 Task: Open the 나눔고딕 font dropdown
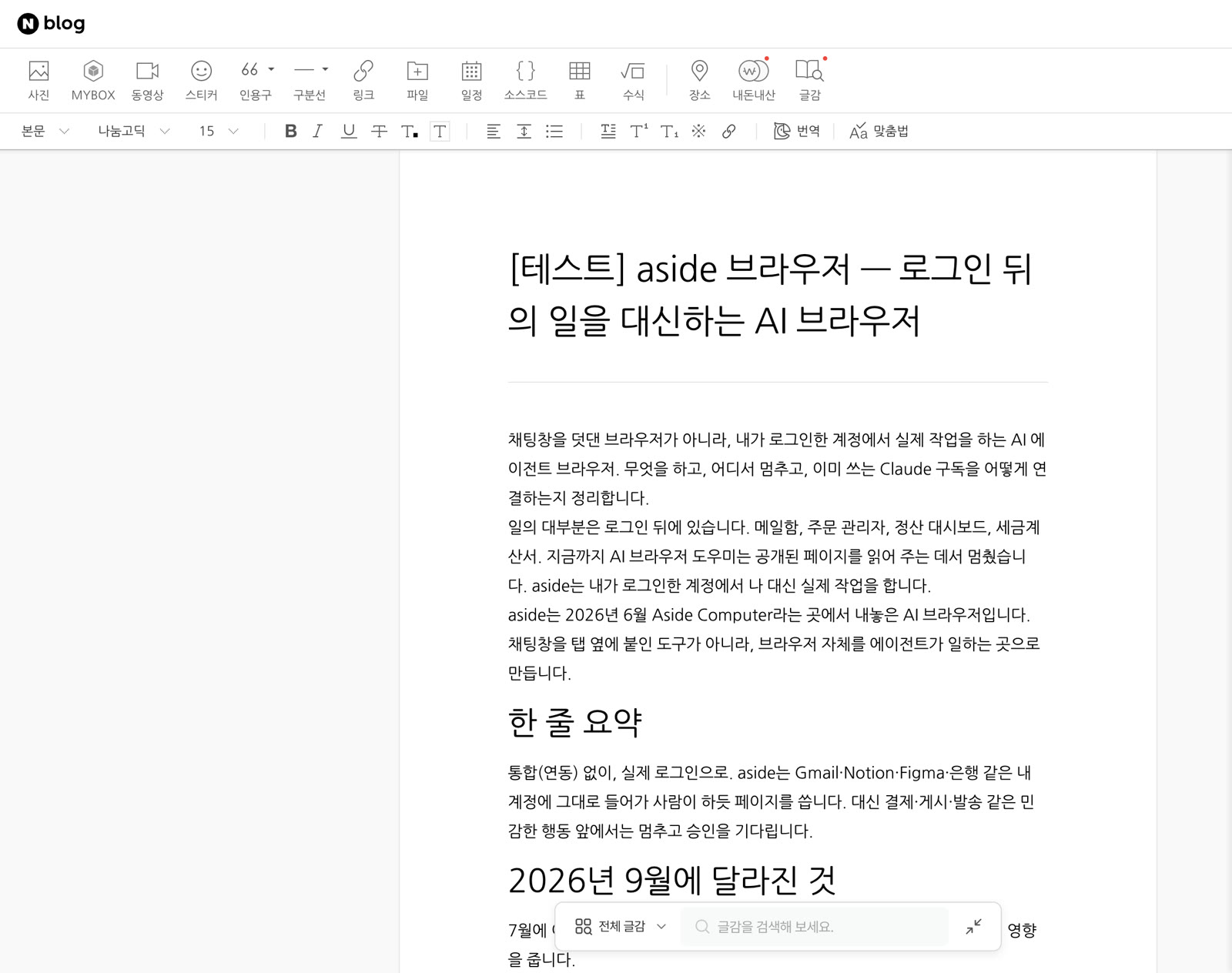coord(134,131)
